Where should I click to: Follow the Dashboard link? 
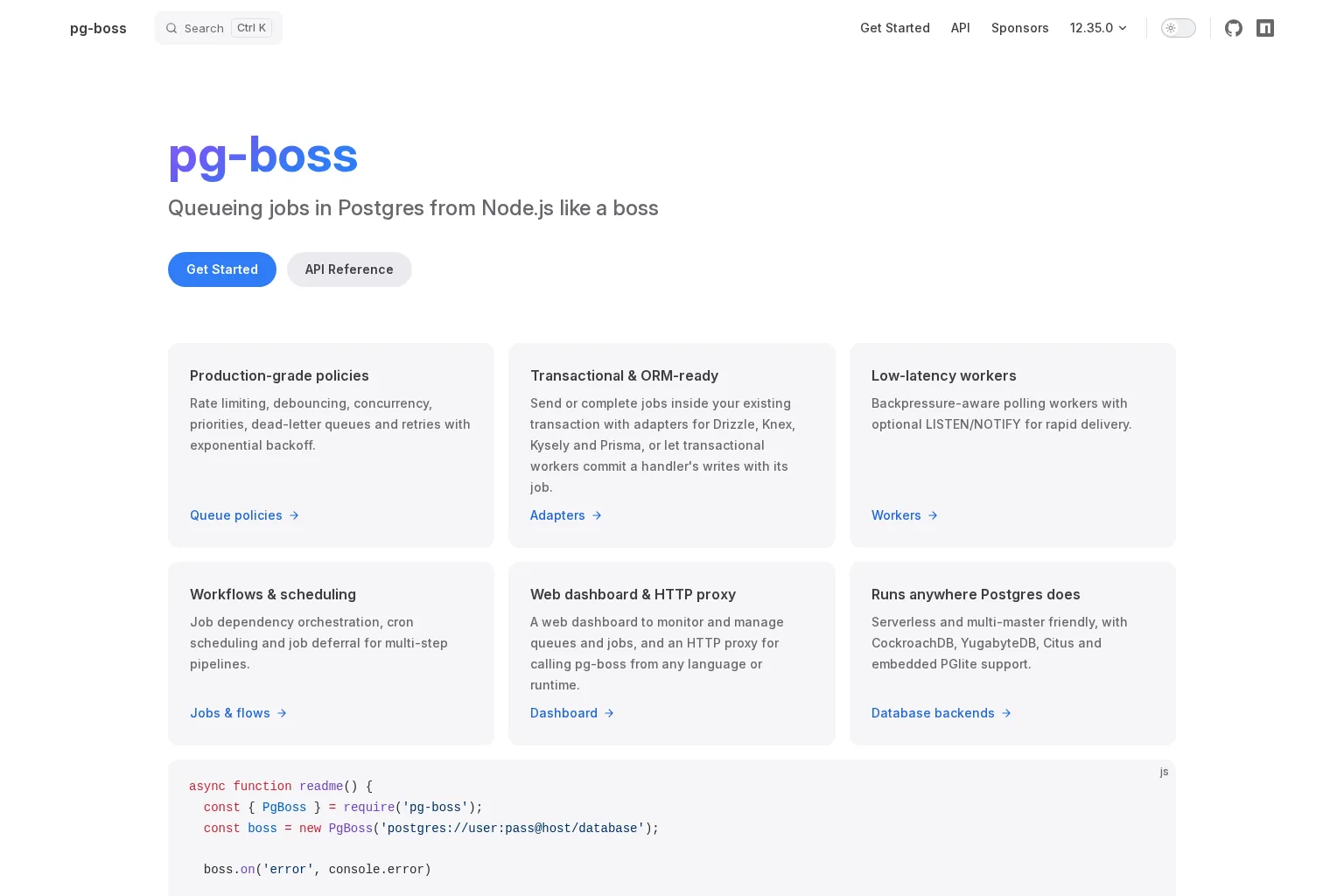pos(572,713)
